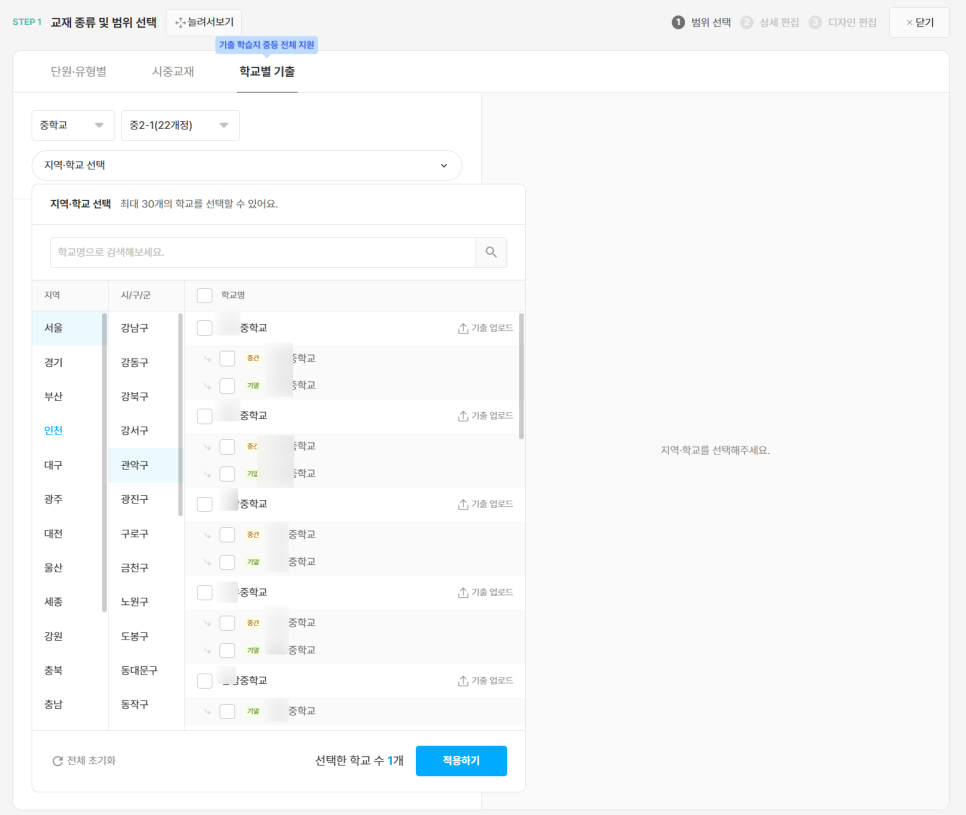Select the 학교별 기출 tab

point(267,72)
